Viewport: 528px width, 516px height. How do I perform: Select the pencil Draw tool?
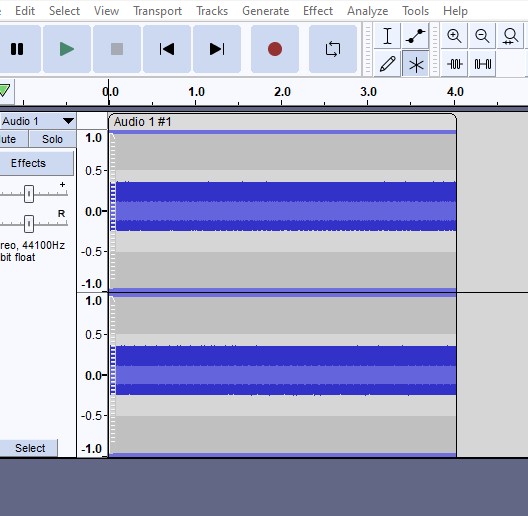(387, 64)
